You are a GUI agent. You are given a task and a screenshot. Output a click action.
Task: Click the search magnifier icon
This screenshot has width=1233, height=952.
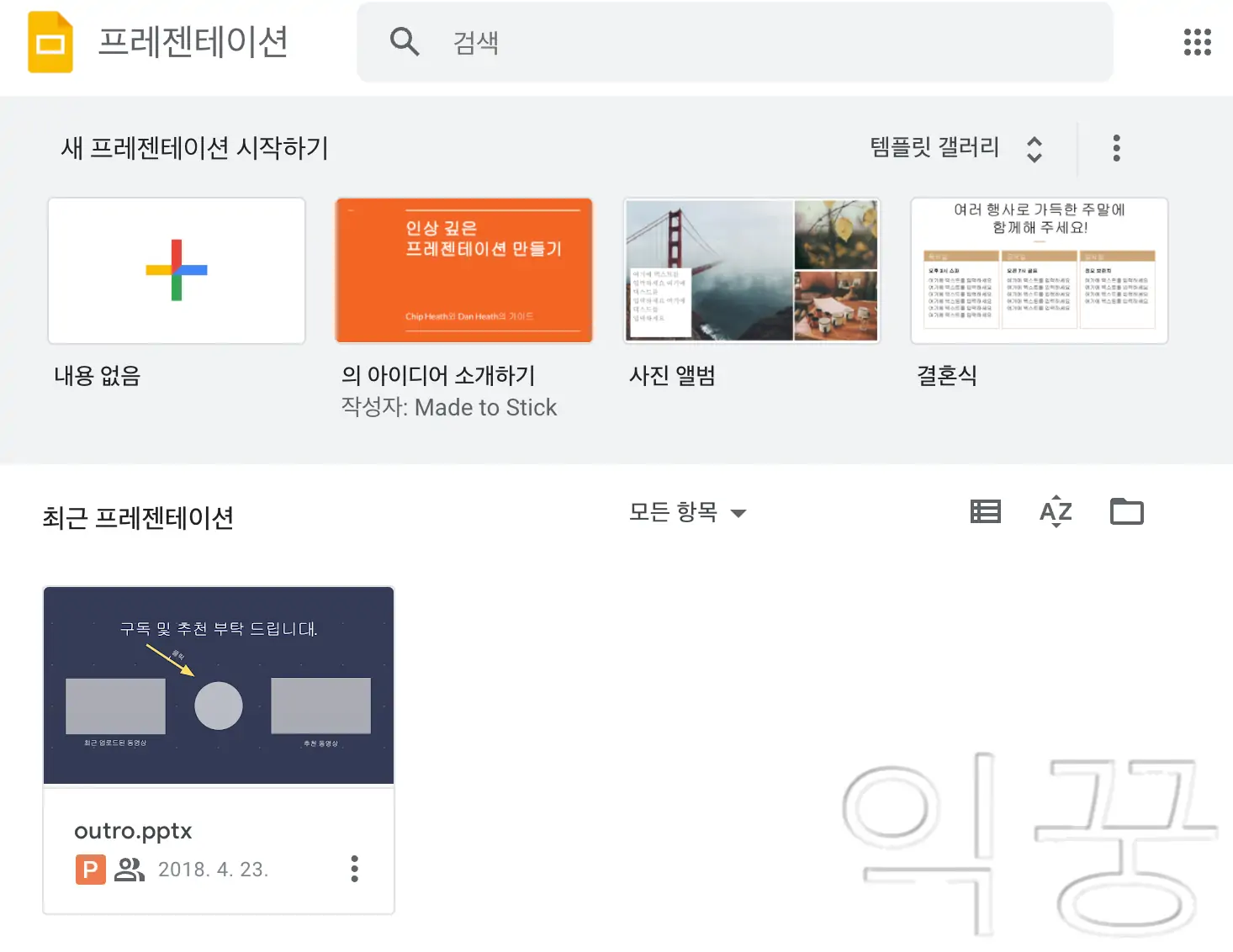click(405, 42)
